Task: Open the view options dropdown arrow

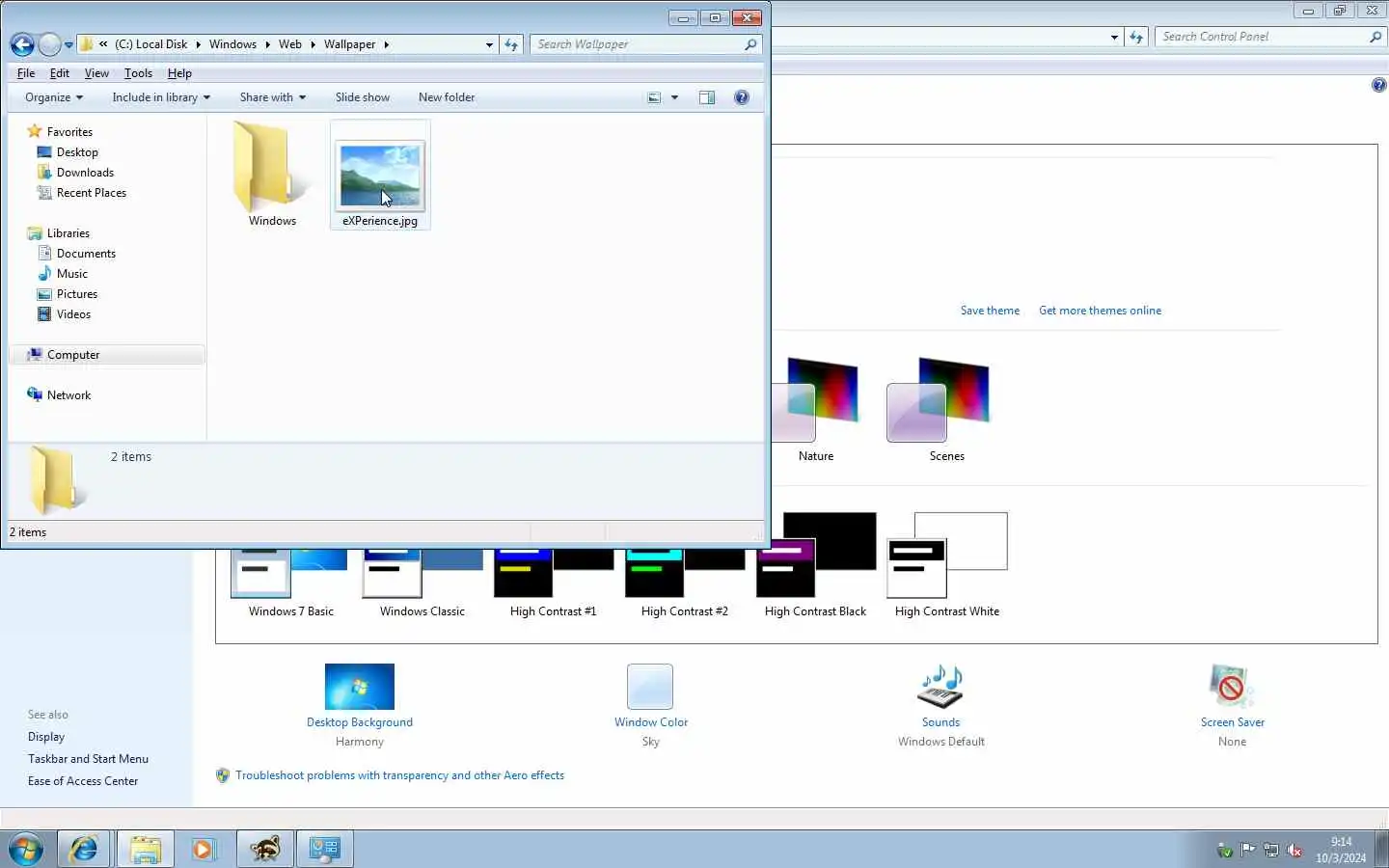Action: (674, 97)
